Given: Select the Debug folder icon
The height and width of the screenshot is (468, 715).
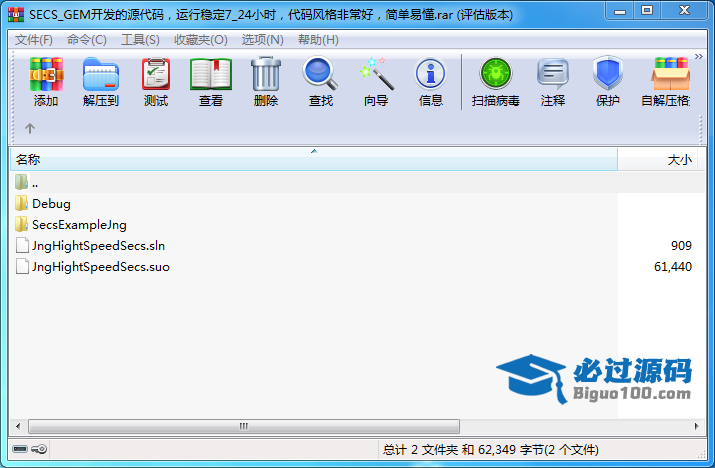Looking at the screenshot, I should tap(21, 203).
